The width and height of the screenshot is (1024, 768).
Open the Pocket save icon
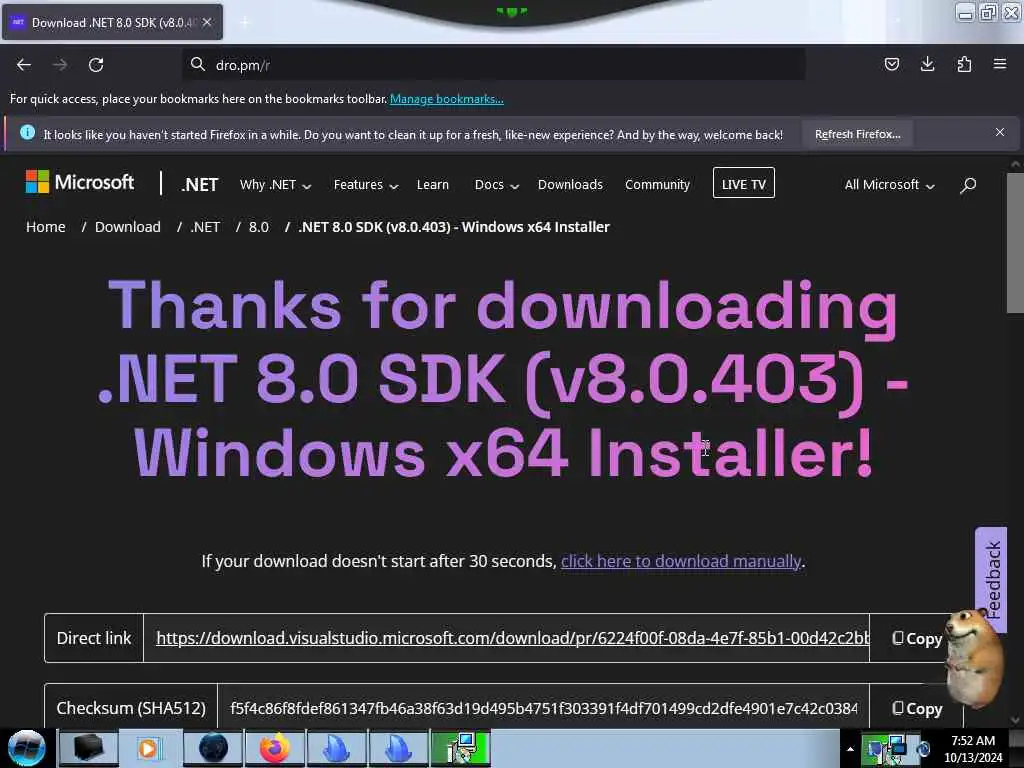pos(891,64)
